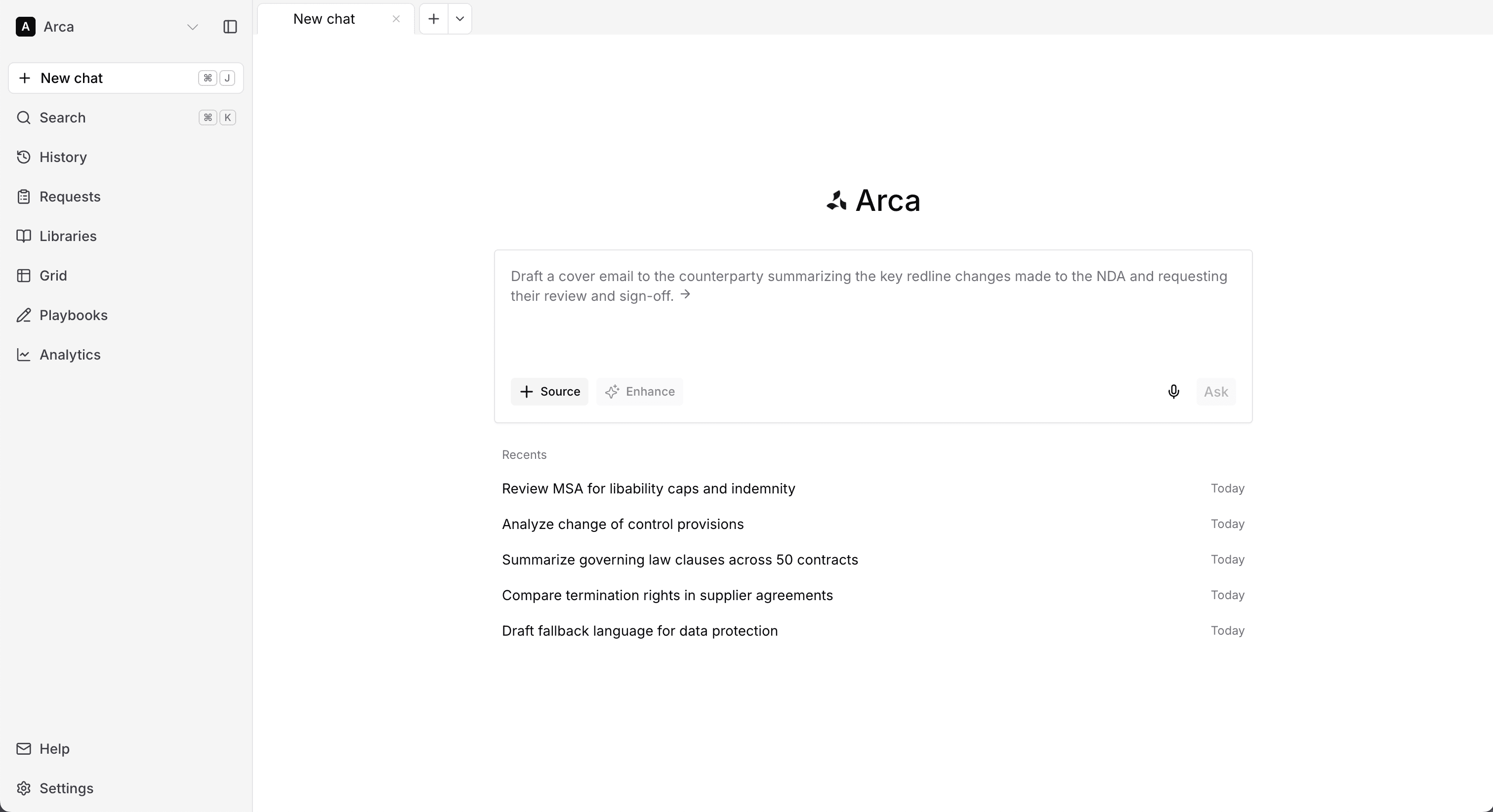Image resolution: width=1493 pixels, height=812 pixels.
Task: Open Help via the mail icon
Action: point(54,749)
